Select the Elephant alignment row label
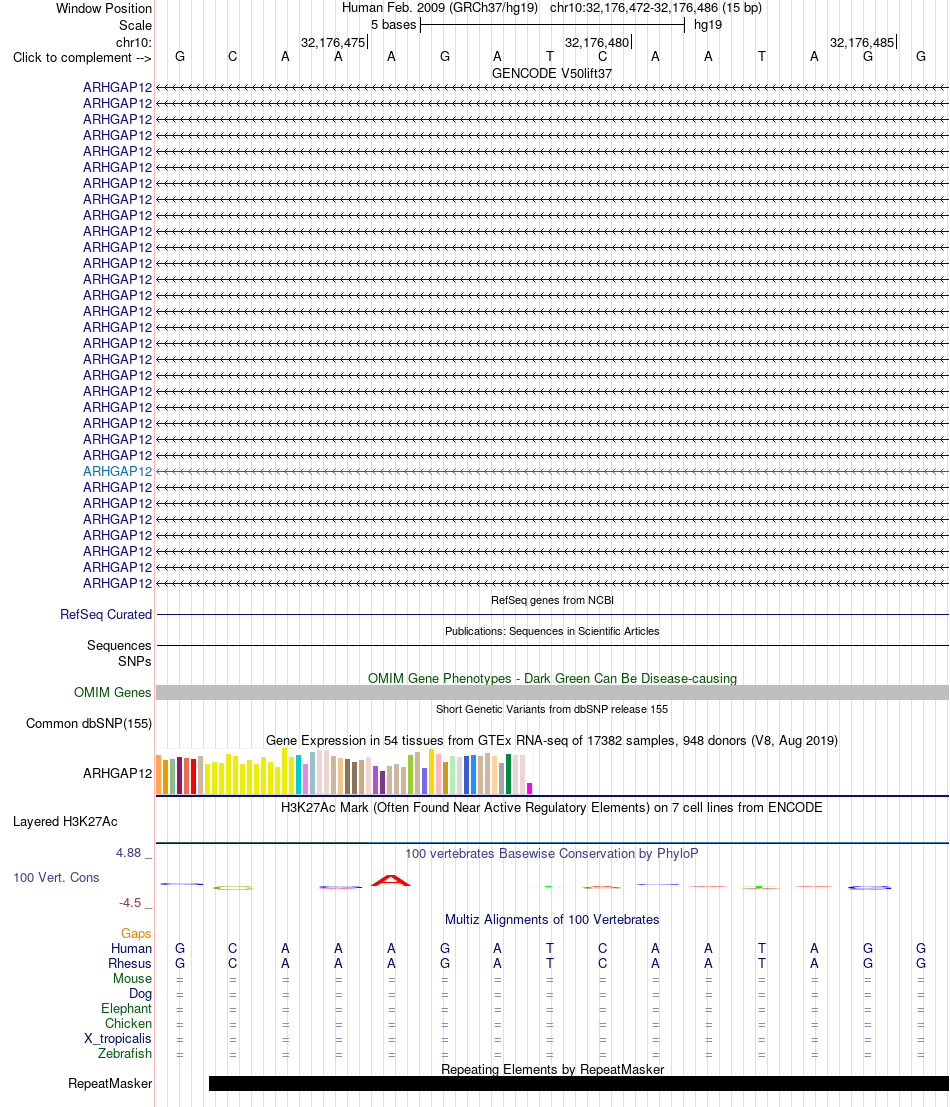This screenshot has height=1107, width=950. [x=126, y=1009]
